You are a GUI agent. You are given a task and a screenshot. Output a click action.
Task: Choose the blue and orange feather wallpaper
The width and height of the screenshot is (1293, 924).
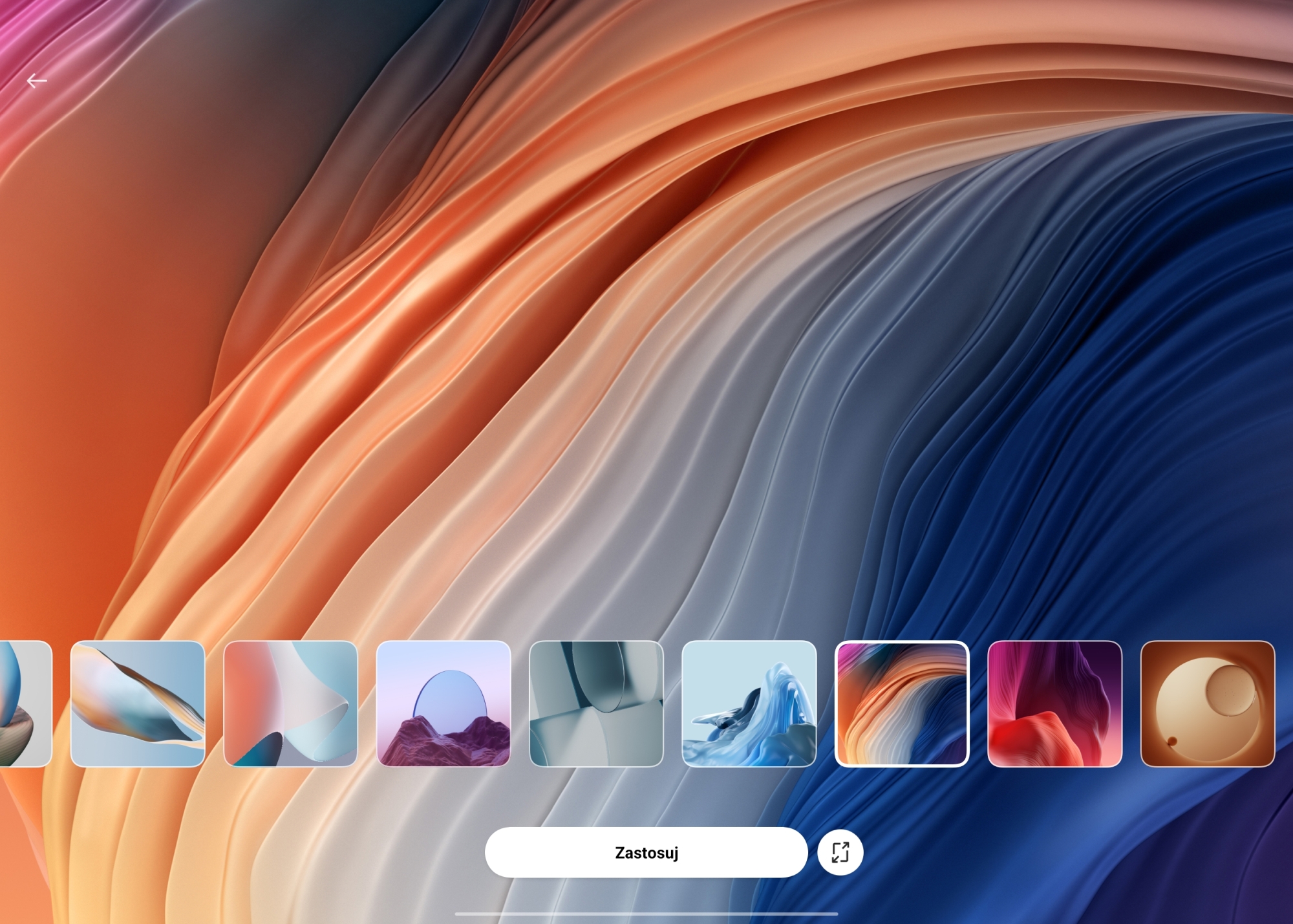coord(138,704)
